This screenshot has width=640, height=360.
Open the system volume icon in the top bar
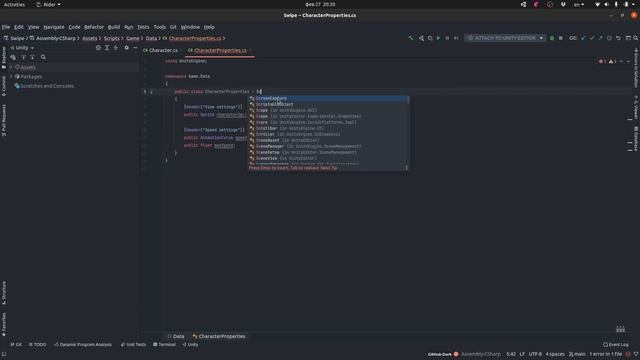pyautogui.click(x=607, y=4)
